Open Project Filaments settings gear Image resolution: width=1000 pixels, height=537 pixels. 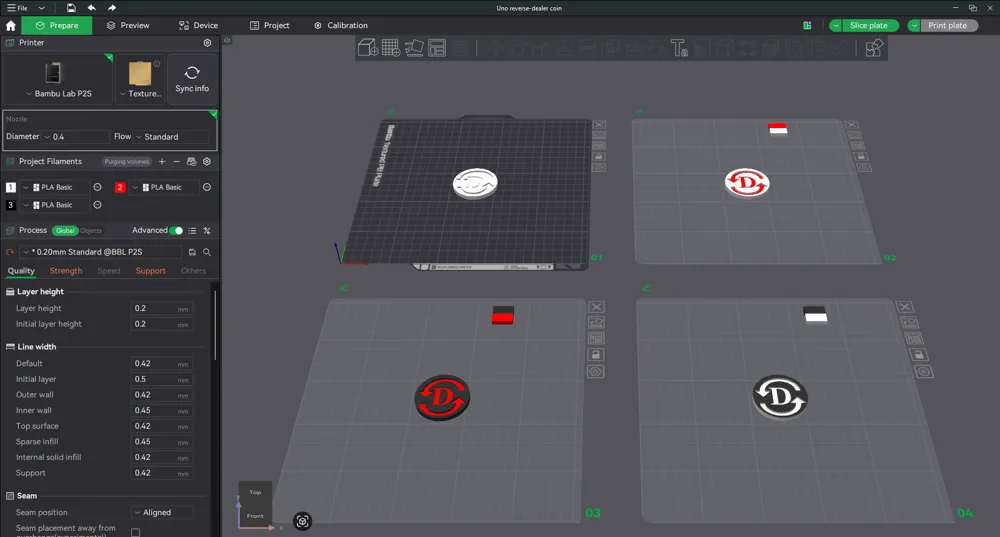coord(207,161)
